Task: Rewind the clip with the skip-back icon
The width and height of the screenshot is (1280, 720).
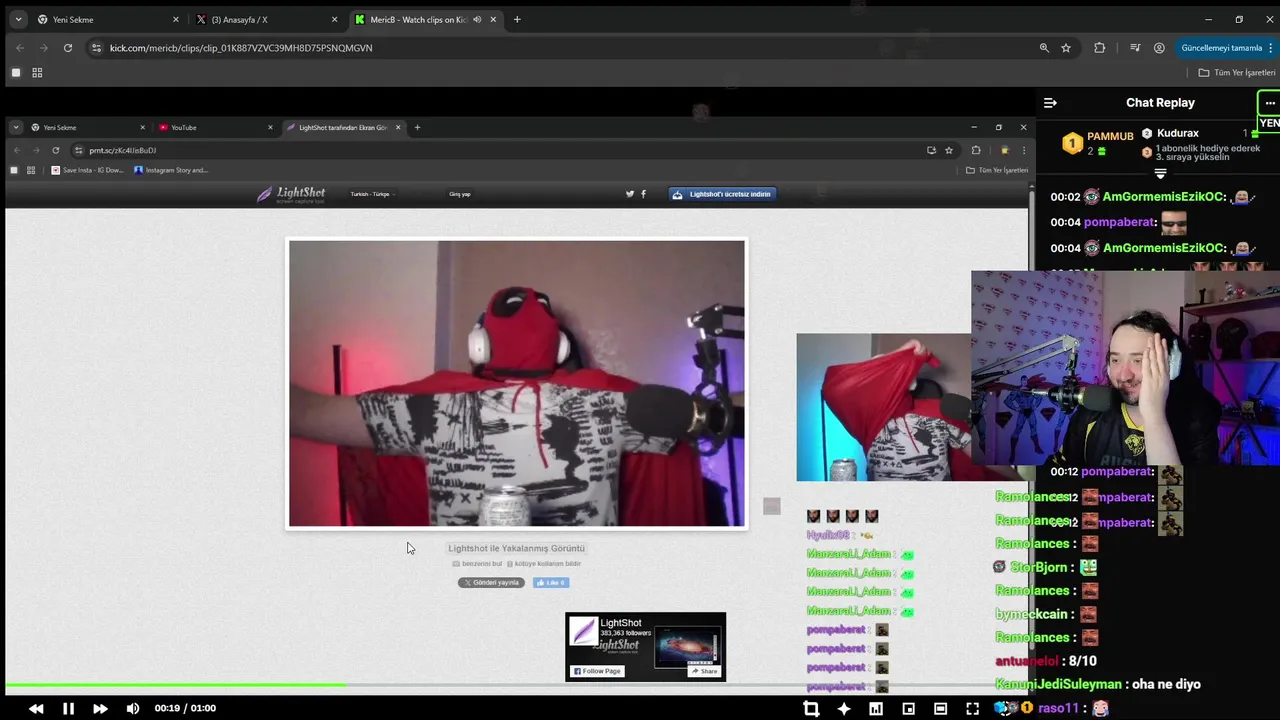Action: (x=36, y=708)
